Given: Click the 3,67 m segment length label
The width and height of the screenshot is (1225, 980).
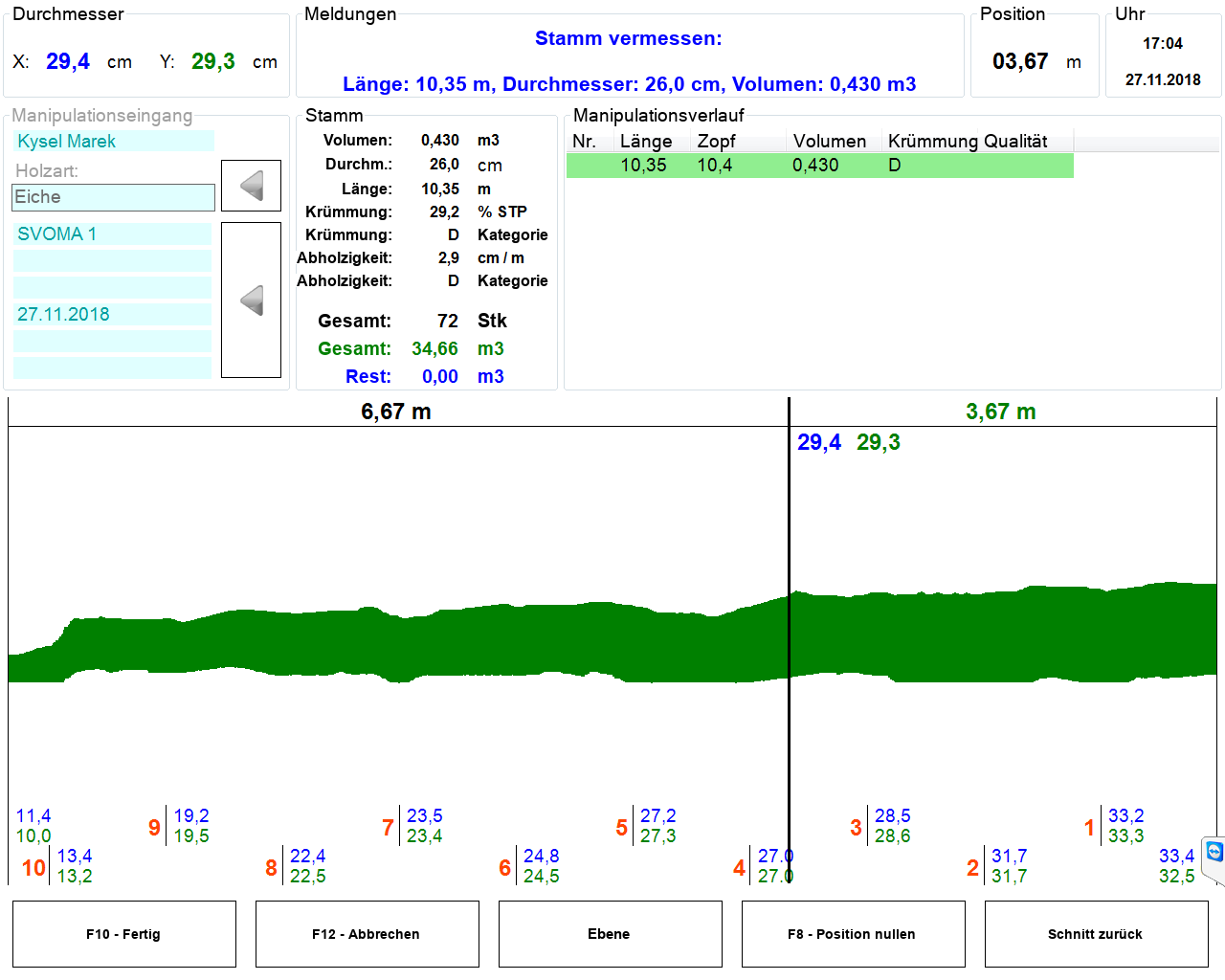Looking at the screenshot, I should [x=1001, y=412].
